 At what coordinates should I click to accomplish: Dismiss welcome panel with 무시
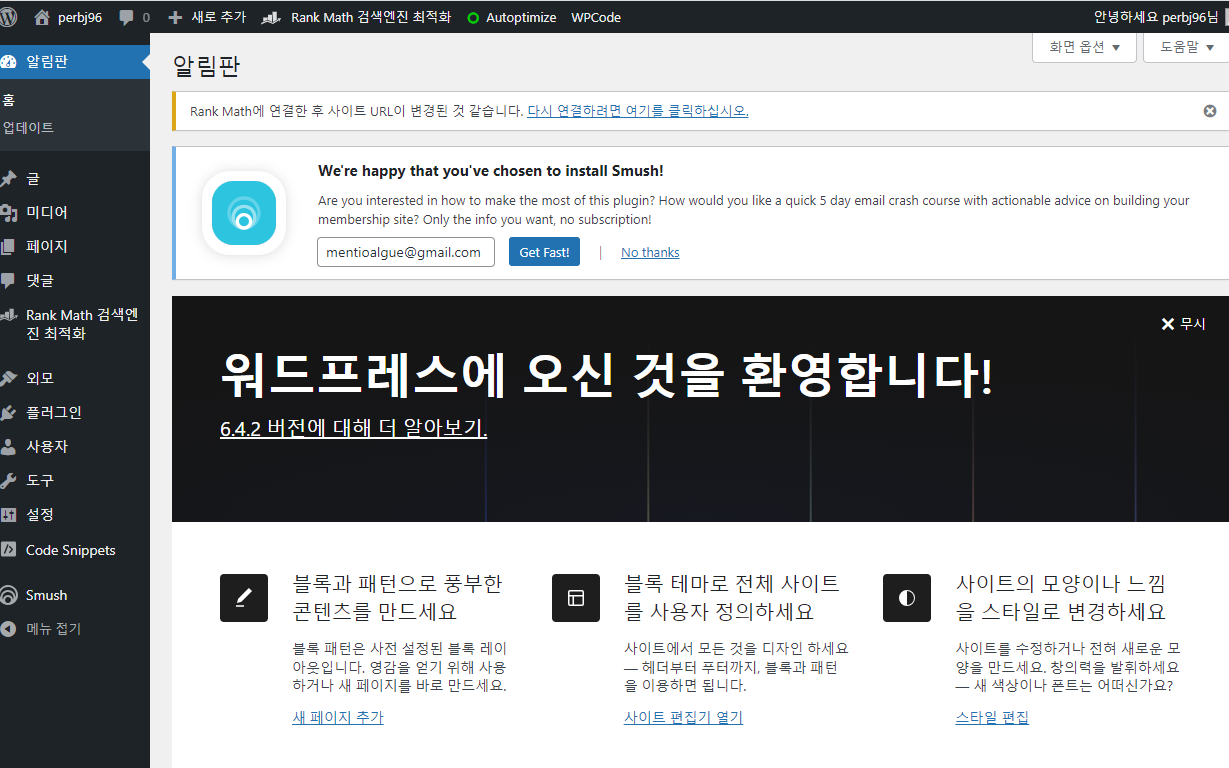point(1183,324)
